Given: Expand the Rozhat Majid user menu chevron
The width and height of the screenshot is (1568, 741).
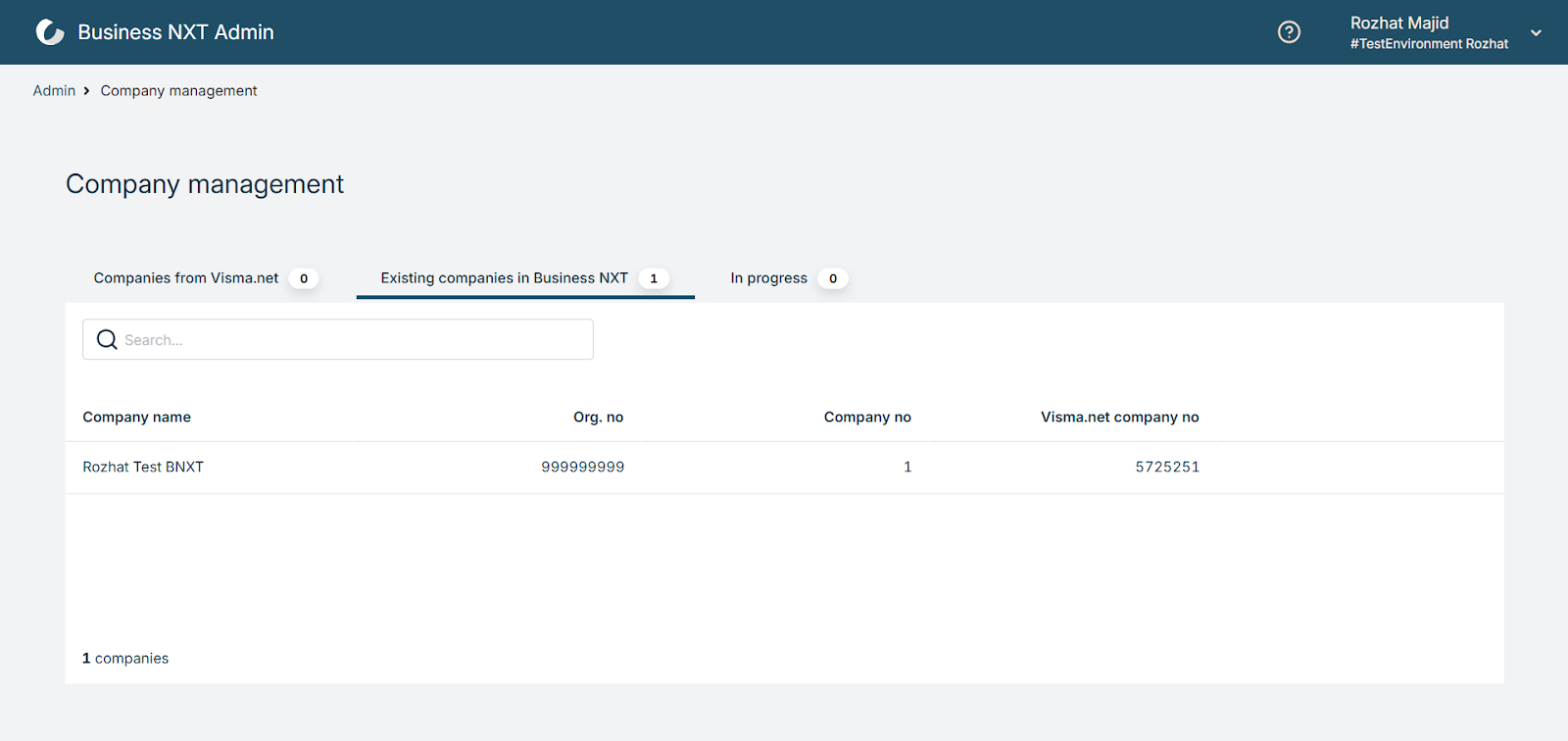Looking at the screenshot, I should pyautogui.click(x=1537, y=32).
